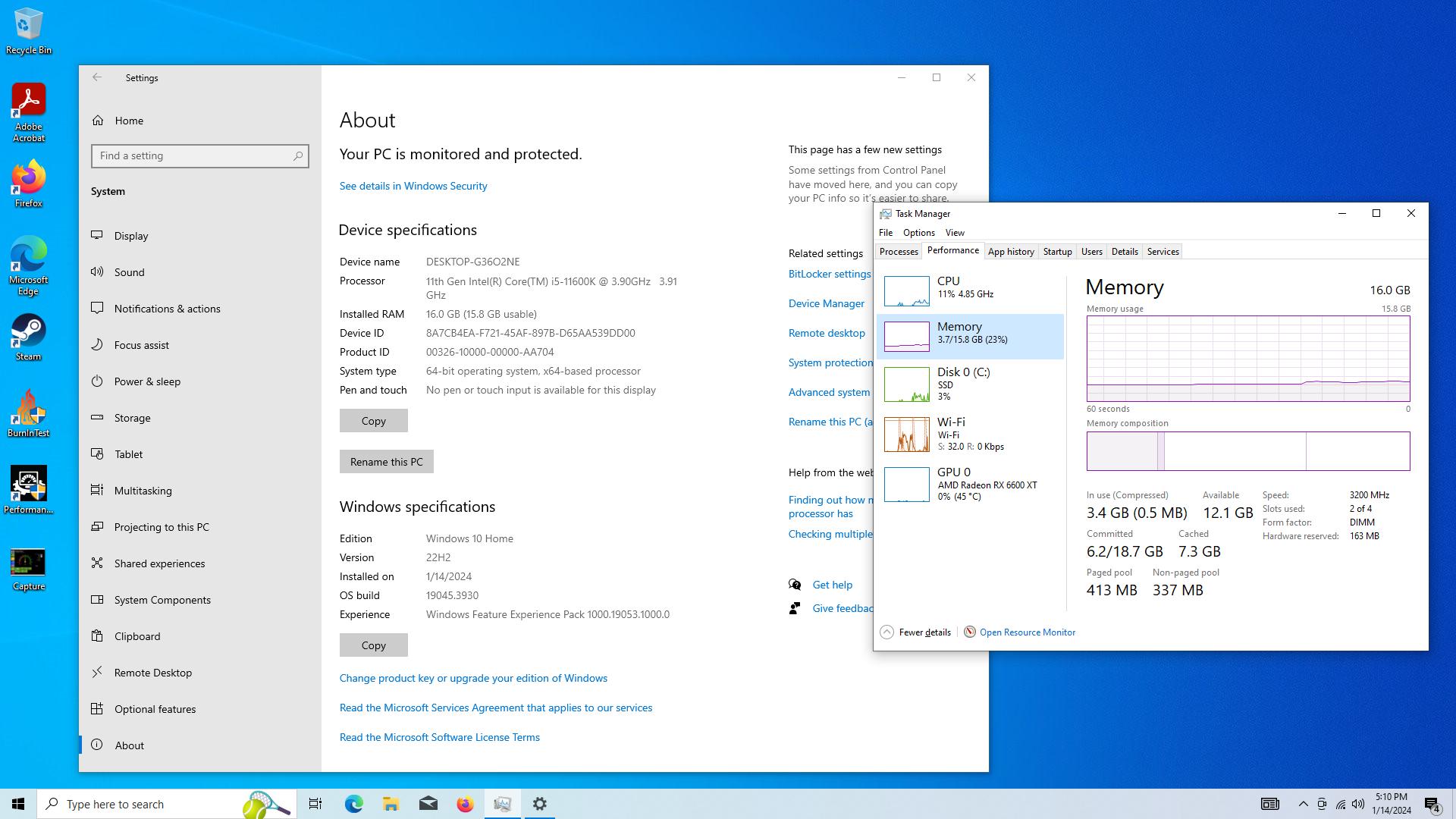Click the Windows Start button
Screen dimensions: 1456x819
pos(18,804)
